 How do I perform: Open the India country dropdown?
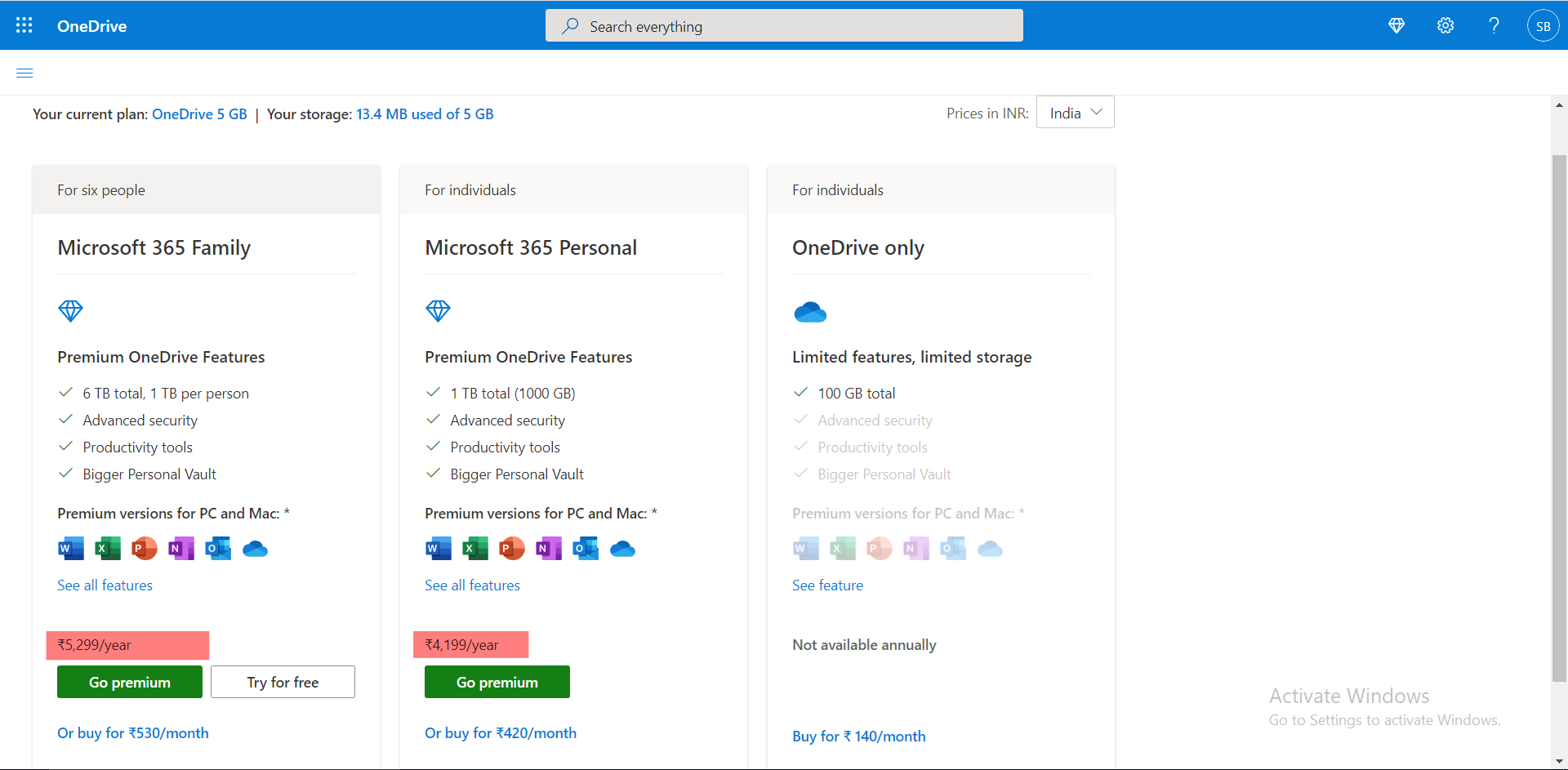[1075, 113]
